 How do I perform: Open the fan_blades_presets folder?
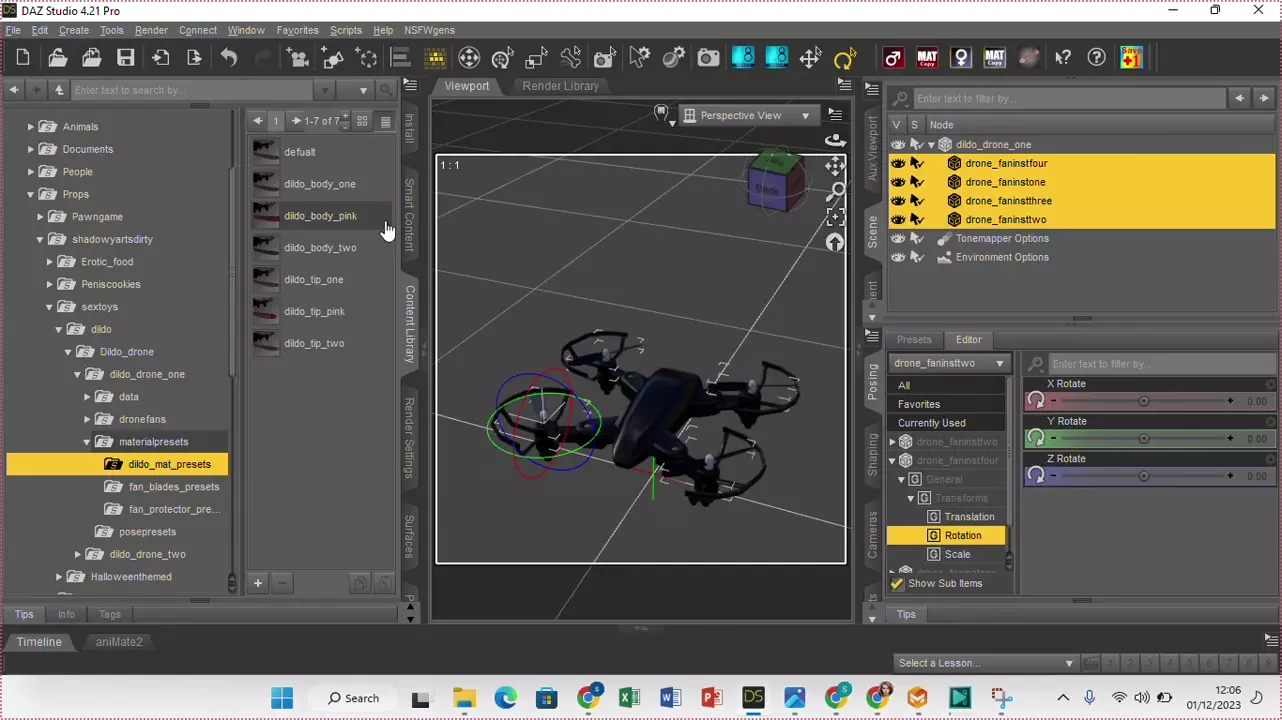click(x=173, y=487)
